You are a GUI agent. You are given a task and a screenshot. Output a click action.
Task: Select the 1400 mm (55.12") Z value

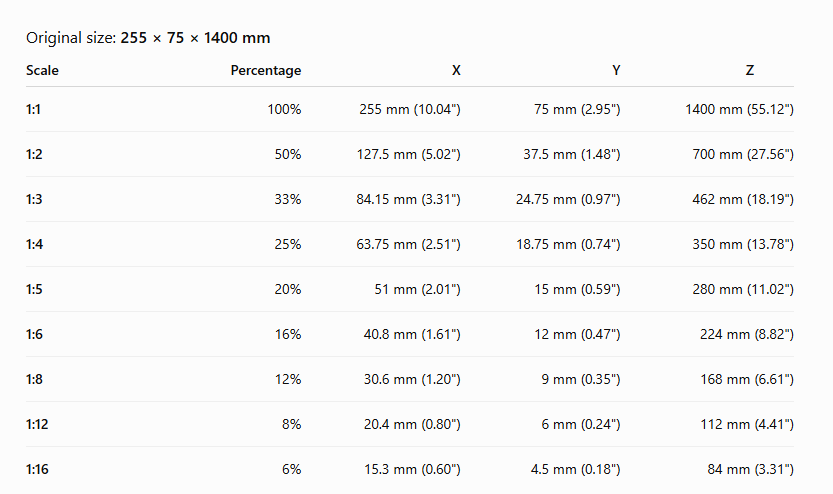point(740,109)
